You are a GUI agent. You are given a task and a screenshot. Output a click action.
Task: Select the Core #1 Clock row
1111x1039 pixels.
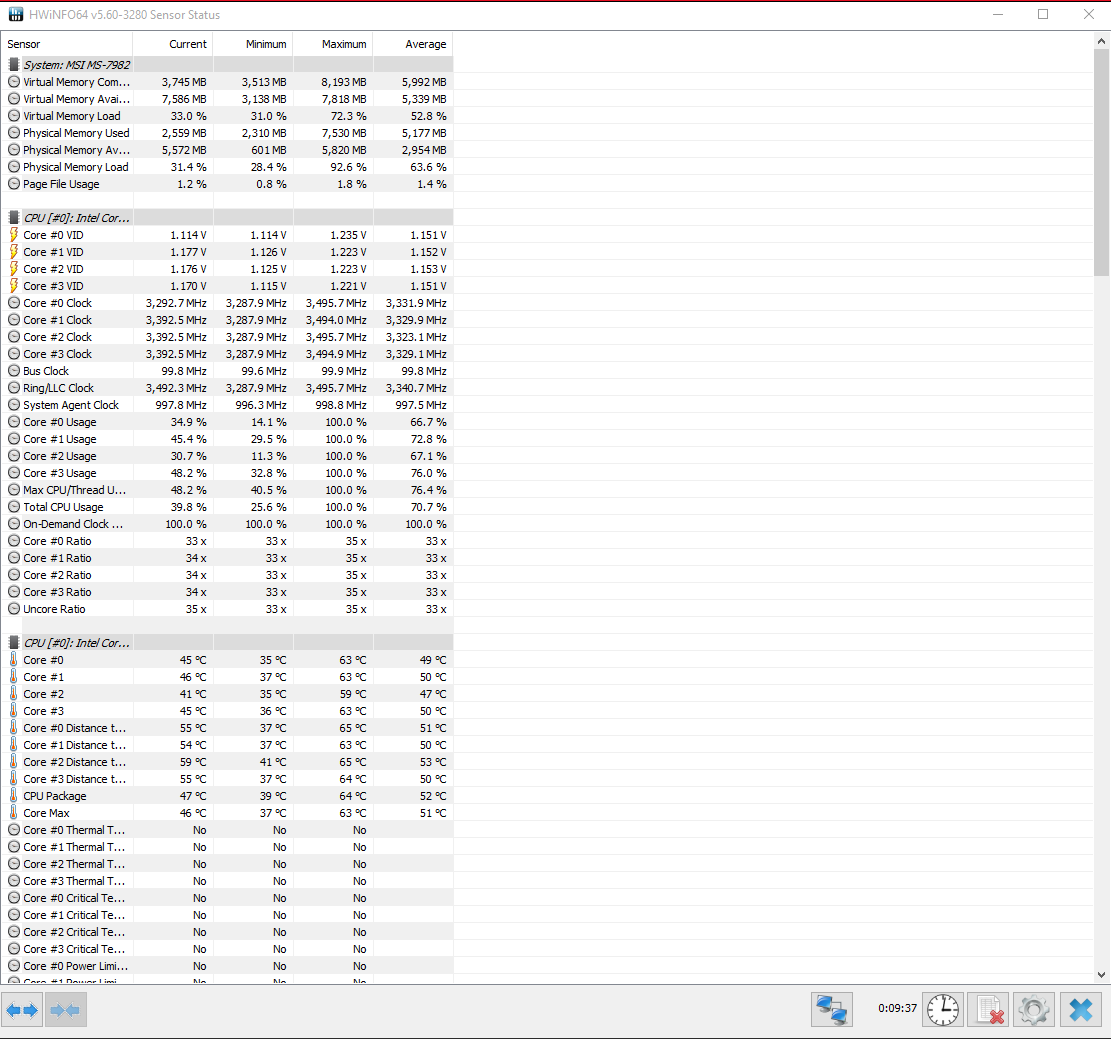pos(227,320)
